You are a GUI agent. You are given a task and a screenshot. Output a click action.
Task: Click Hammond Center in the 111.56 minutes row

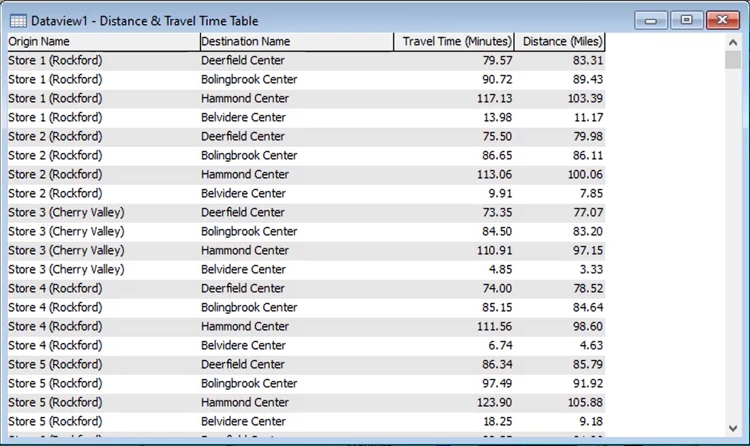pos(245,327)
